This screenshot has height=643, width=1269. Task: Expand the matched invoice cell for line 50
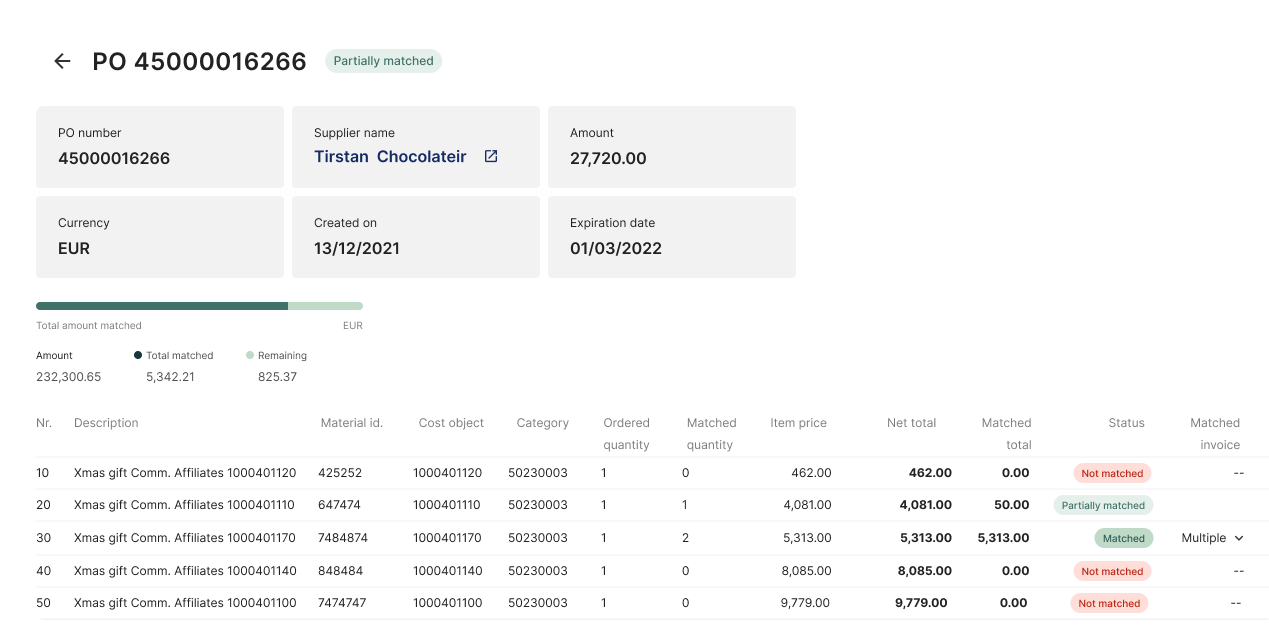(1238, 603)
